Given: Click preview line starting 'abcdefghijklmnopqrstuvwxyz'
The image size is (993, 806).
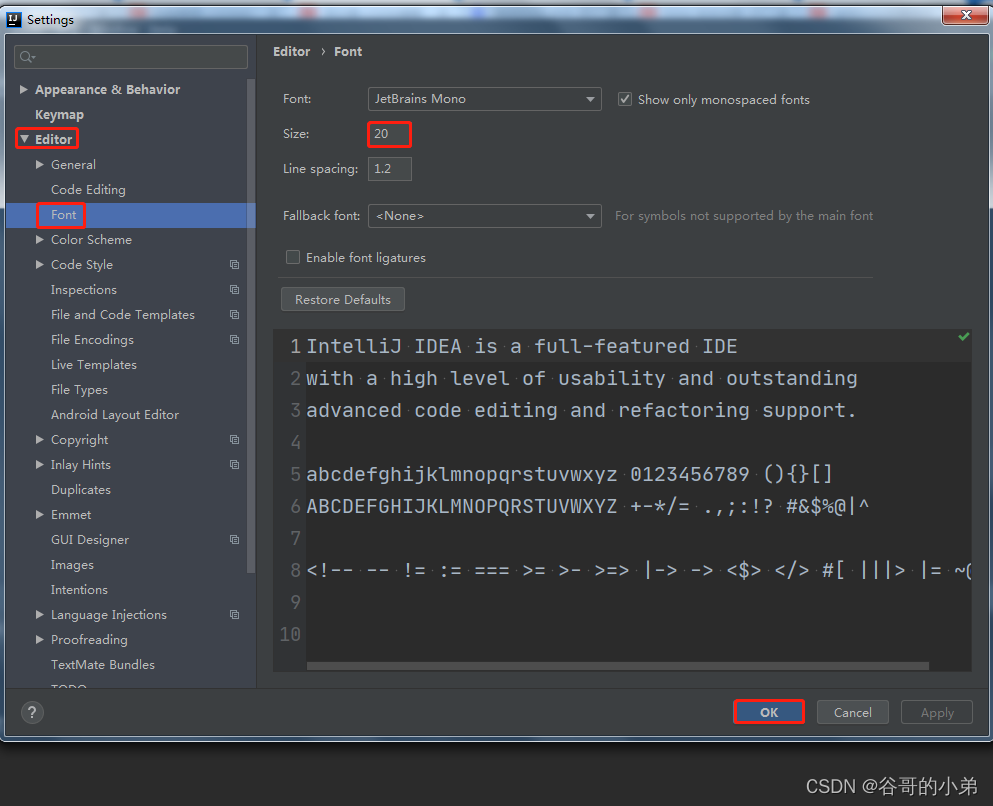Looking at the screenshot, I should point(569,474).
